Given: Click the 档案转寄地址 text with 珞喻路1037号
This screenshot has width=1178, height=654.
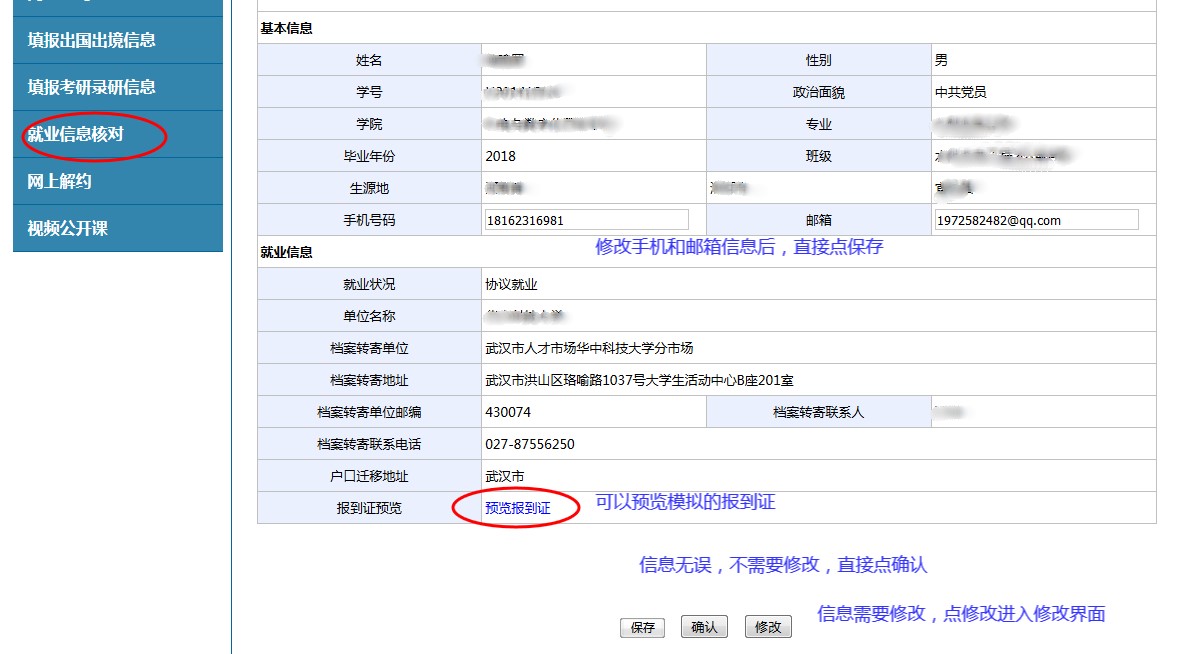Looking at the screenshot, I should point(639,380).
